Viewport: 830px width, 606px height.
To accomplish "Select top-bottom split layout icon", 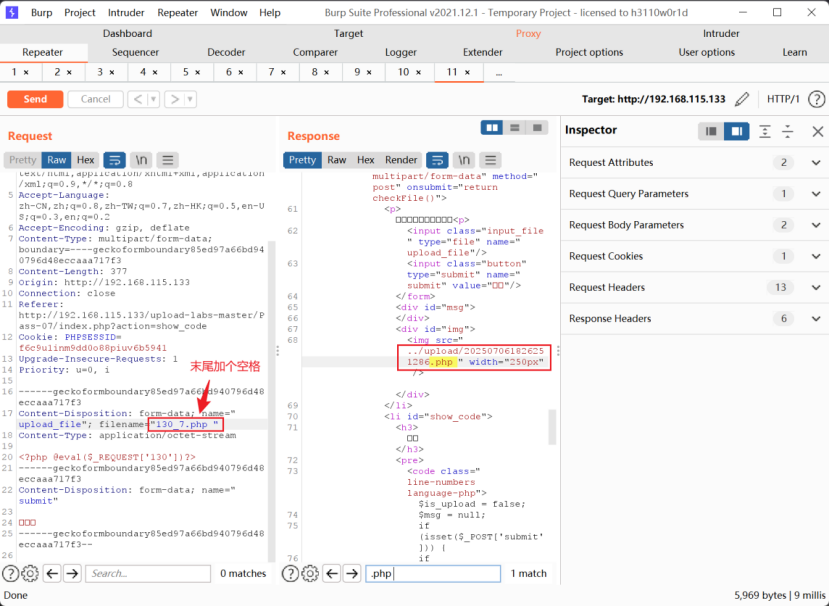I will 515,128.
